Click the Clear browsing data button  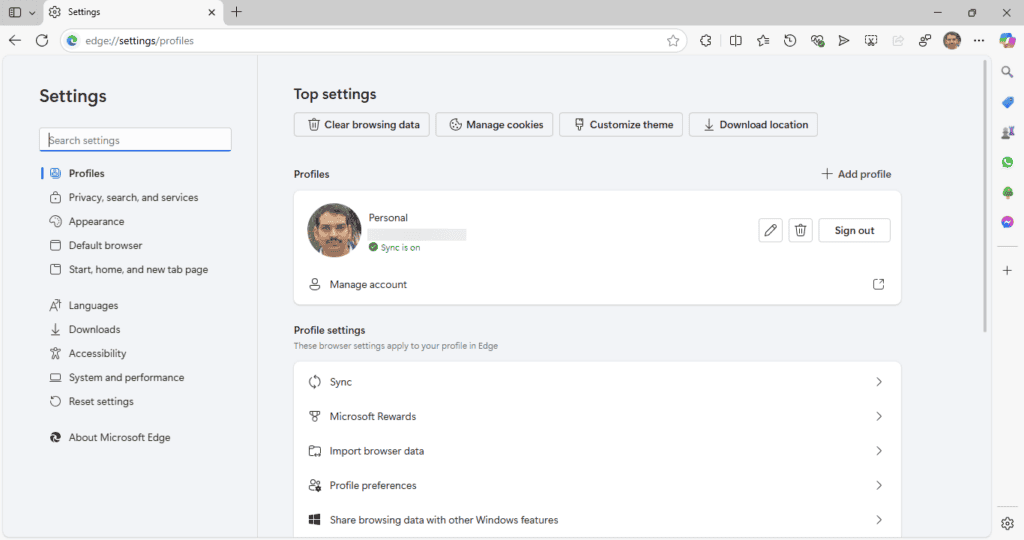click(x=362, y=125)
